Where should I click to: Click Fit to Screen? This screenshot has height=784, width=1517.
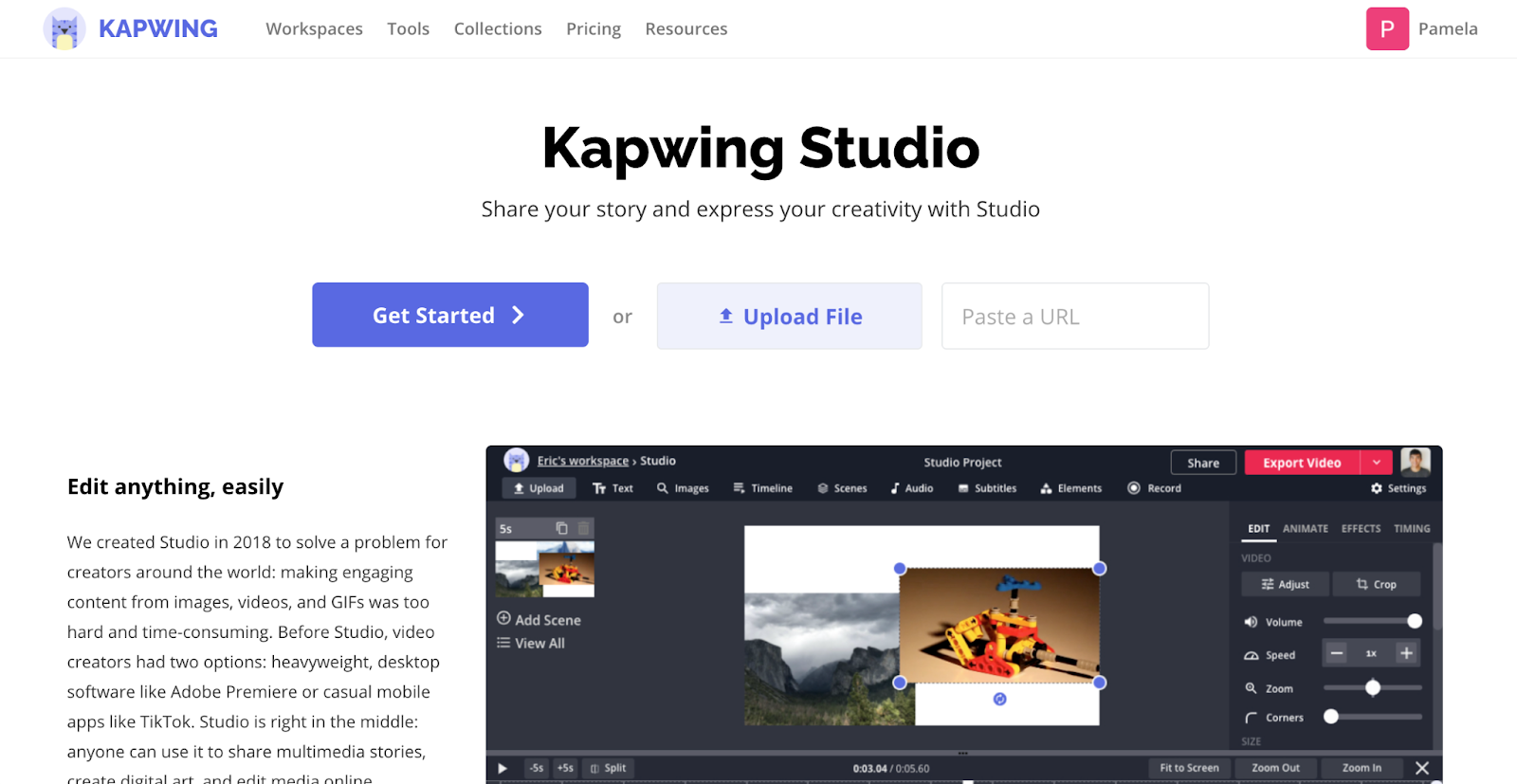pyautogui.click(x=1189, y=768)
